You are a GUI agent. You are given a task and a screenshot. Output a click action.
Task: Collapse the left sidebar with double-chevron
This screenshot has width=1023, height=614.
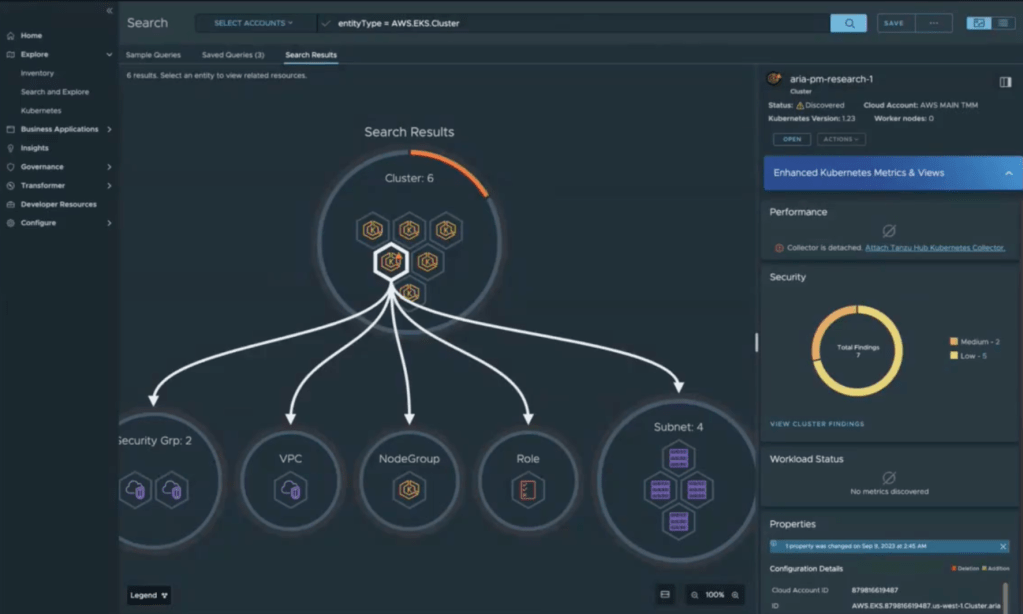click(x=109, y=10)
